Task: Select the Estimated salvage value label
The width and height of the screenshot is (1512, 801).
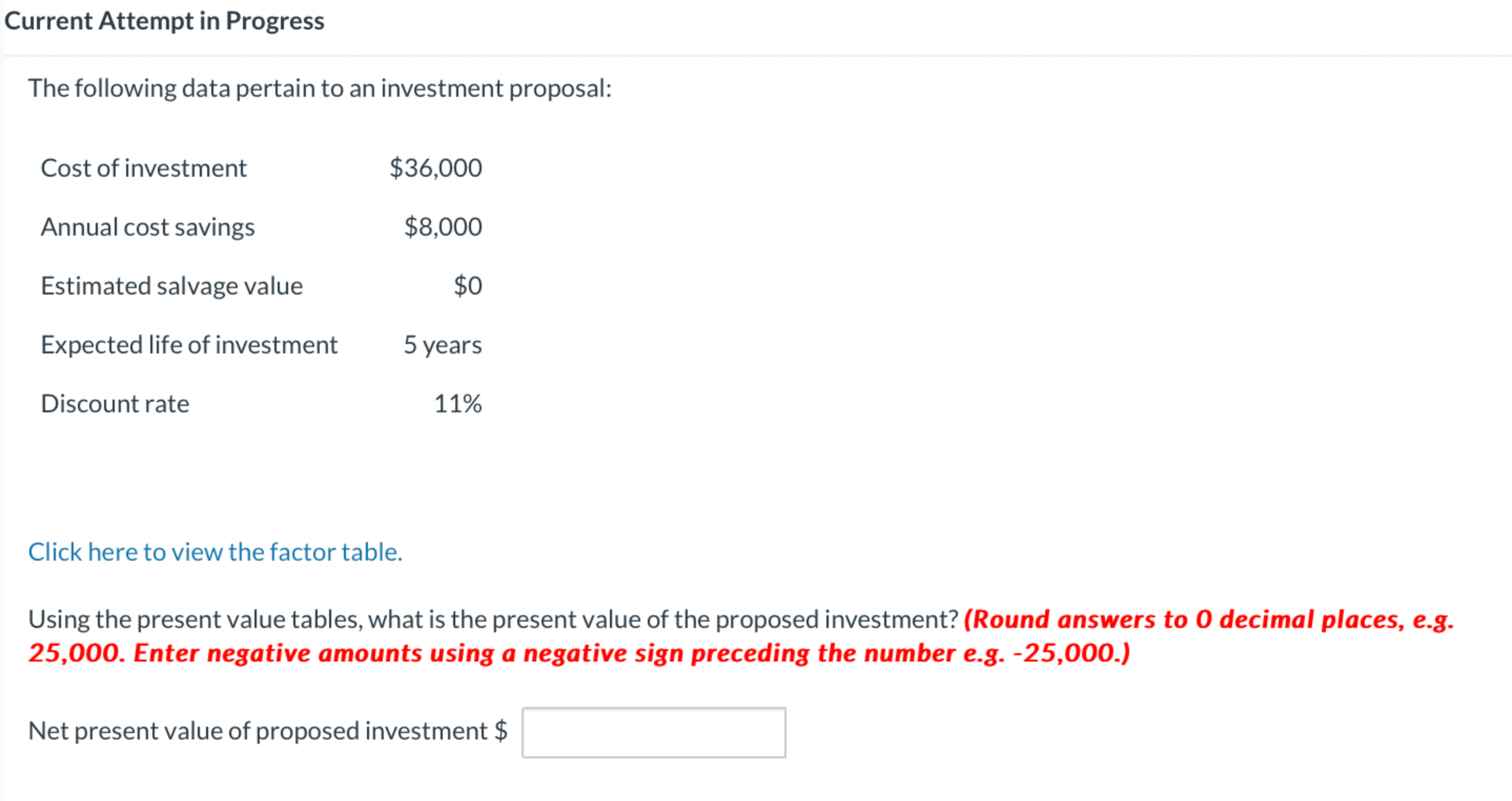Action: [x=171, y=286]
